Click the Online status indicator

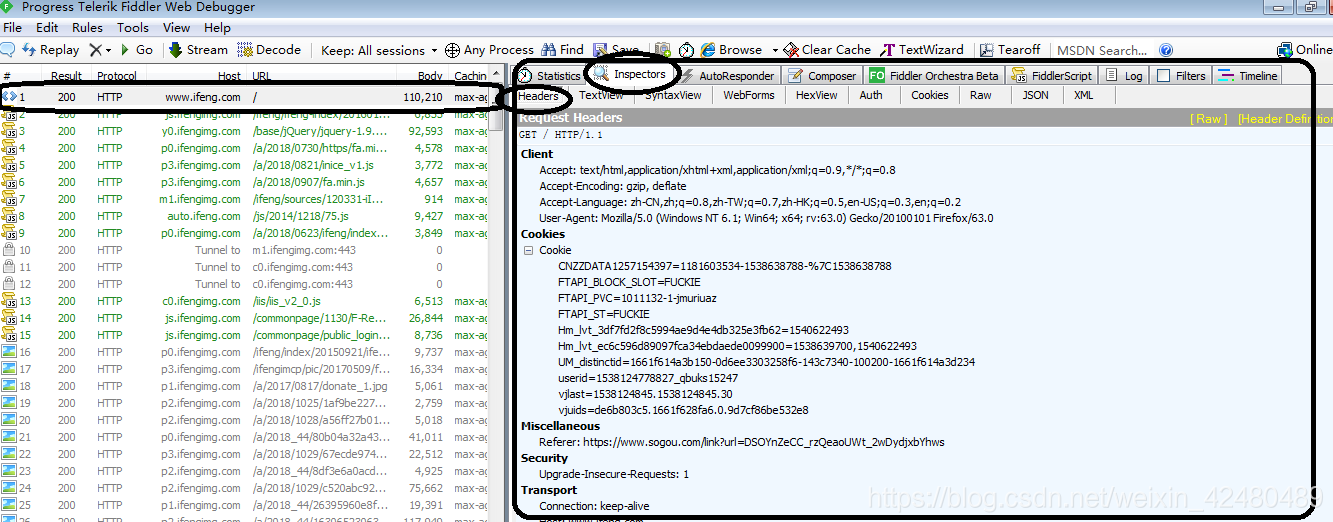coord(1304,50)
